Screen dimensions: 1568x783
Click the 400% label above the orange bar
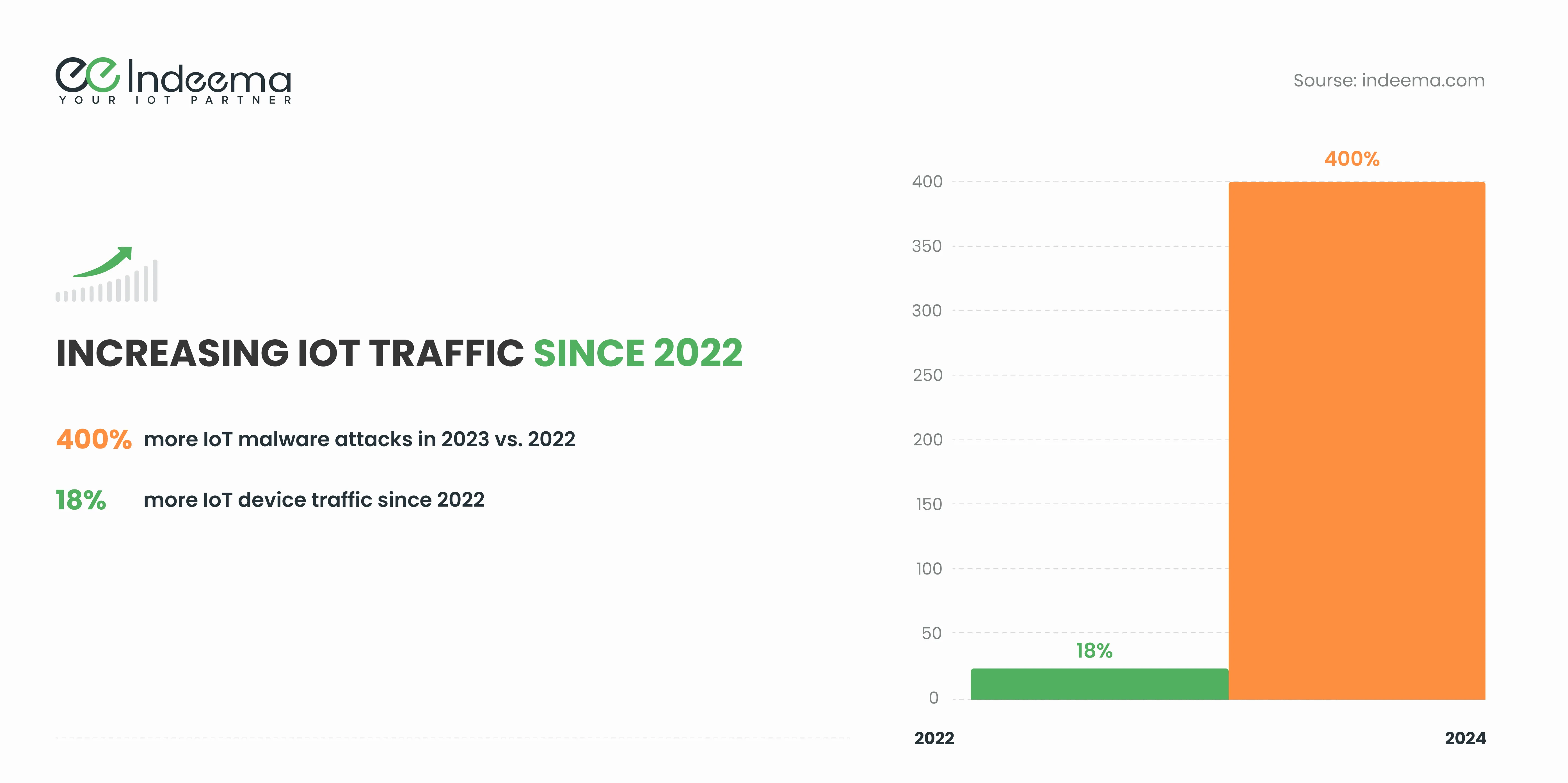pos(1351,159)
